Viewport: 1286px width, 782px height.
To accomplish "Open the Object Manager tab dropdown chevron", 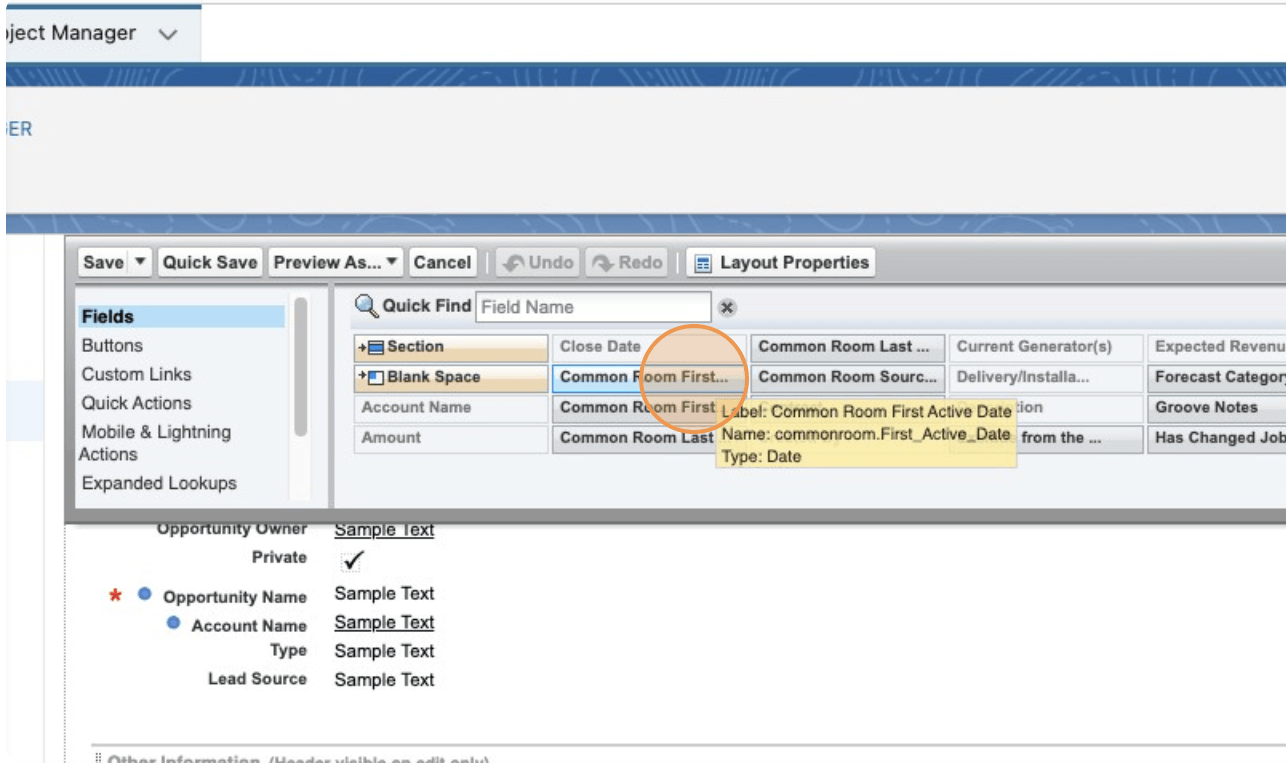I will [x=168, y=34].
